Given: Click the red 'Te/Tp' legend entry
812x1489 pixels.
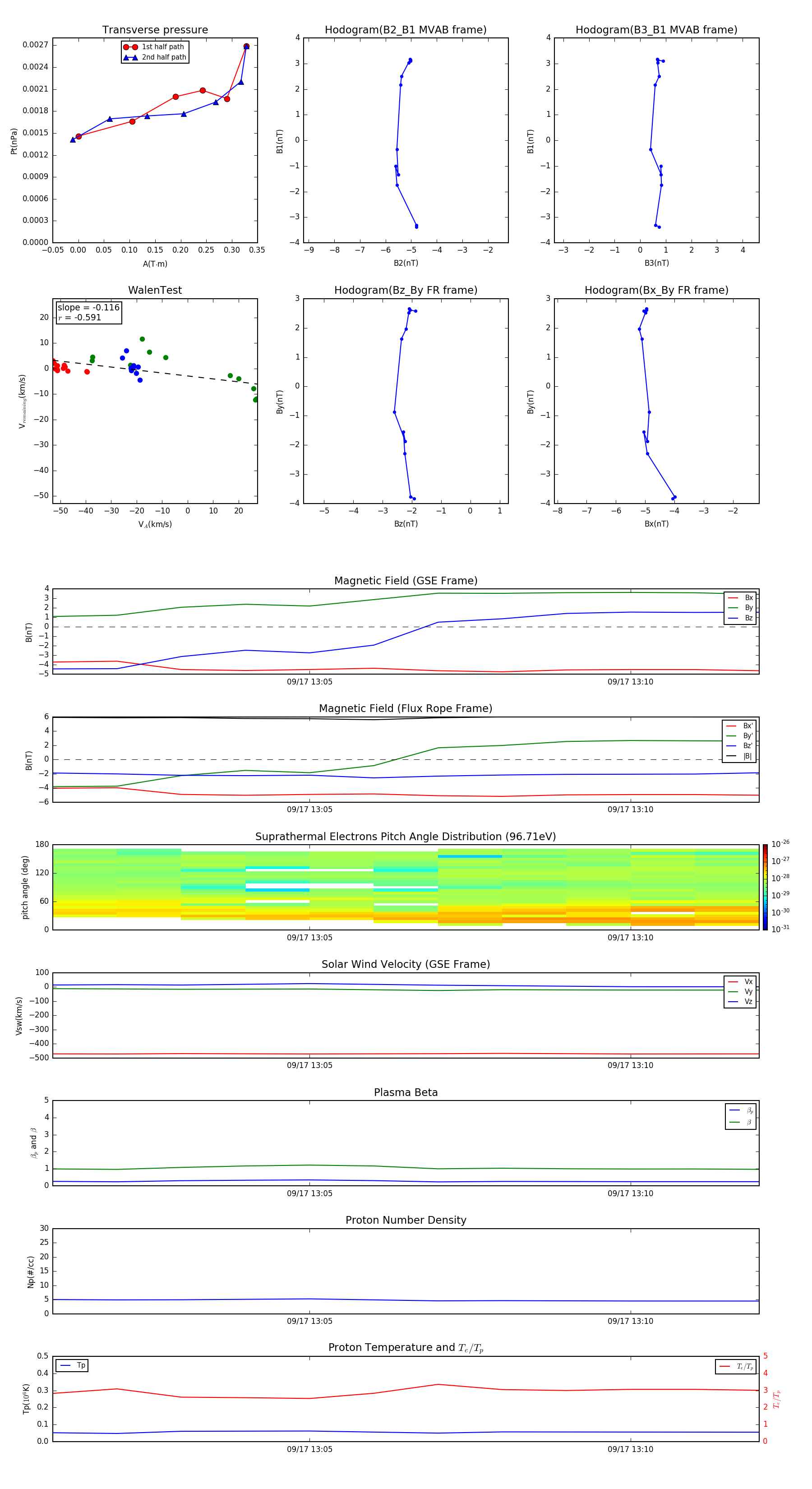Looking at the screenshot, I should [736, 1366].
